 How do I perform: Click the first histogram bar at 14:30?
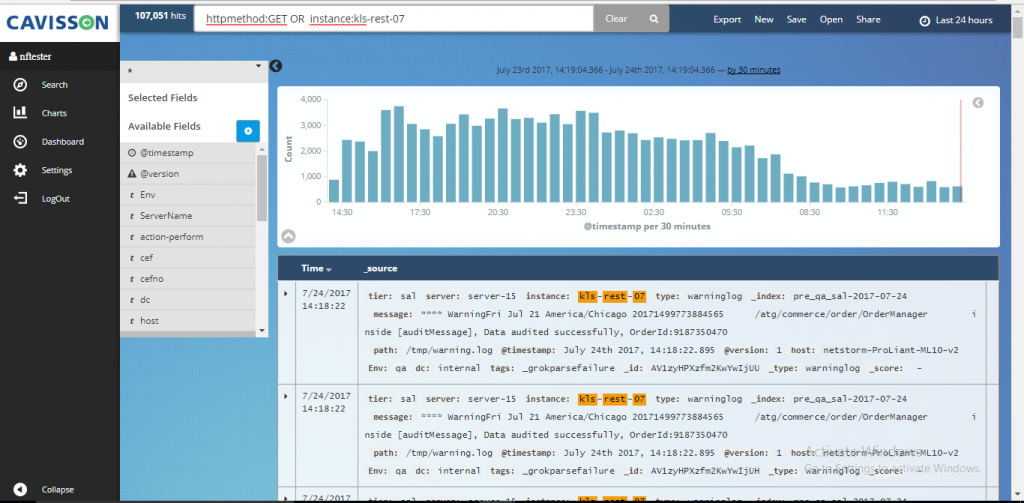tap(334, 191)
